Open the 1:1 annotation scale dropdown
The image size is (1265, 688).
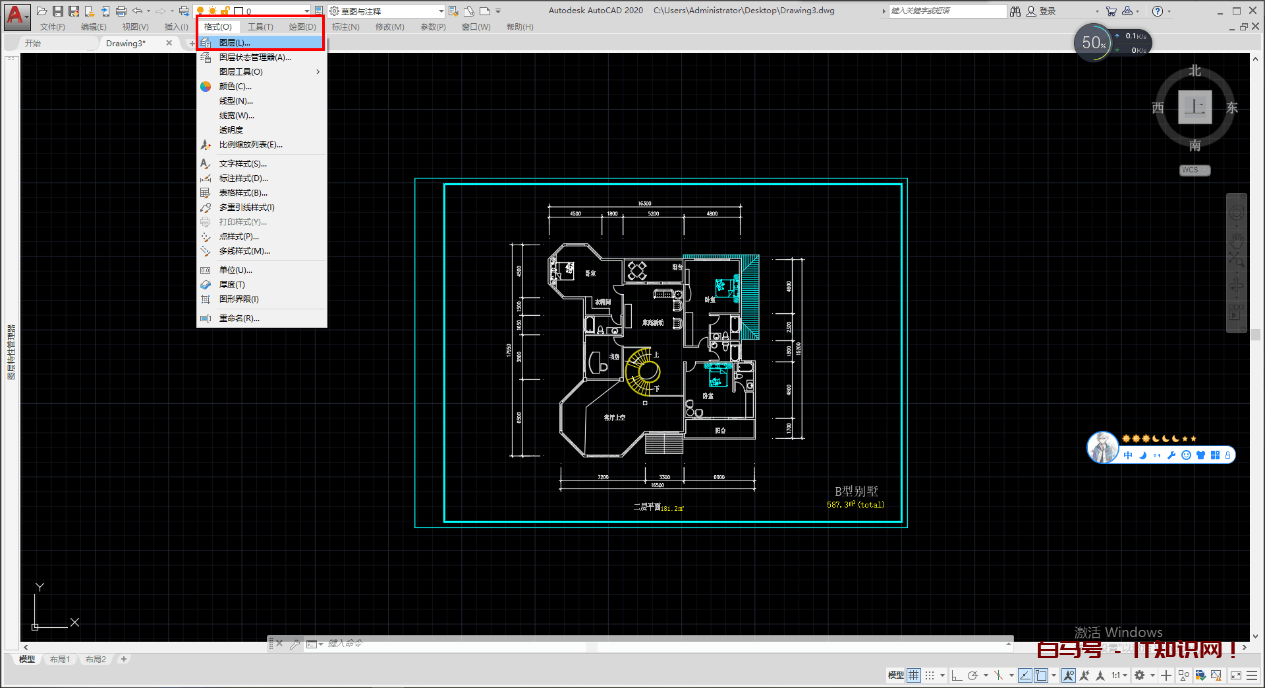(1125, 675)
